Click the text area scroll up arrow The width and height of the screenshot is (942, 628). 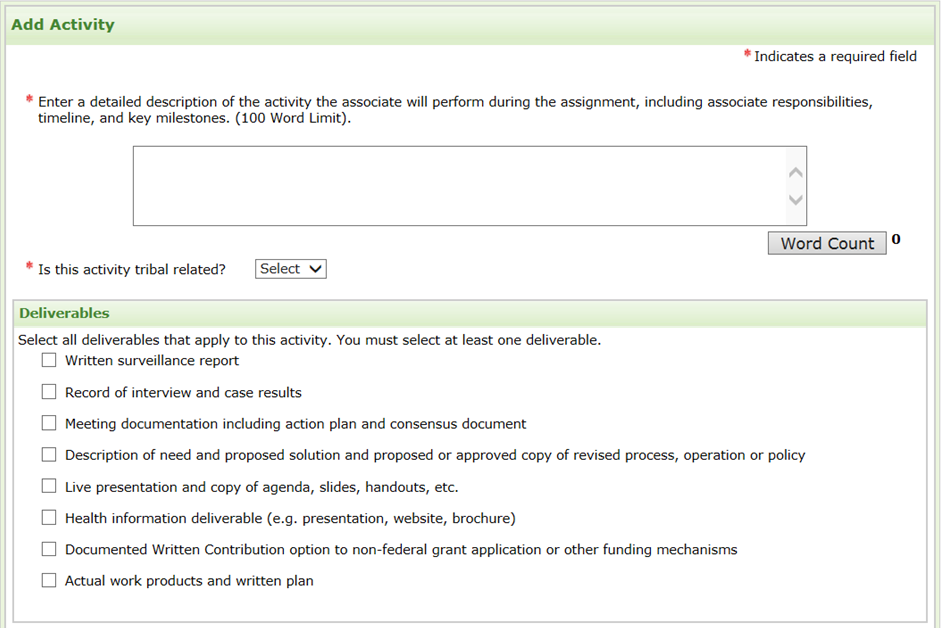pyautogui.click(x=796, y=172)
